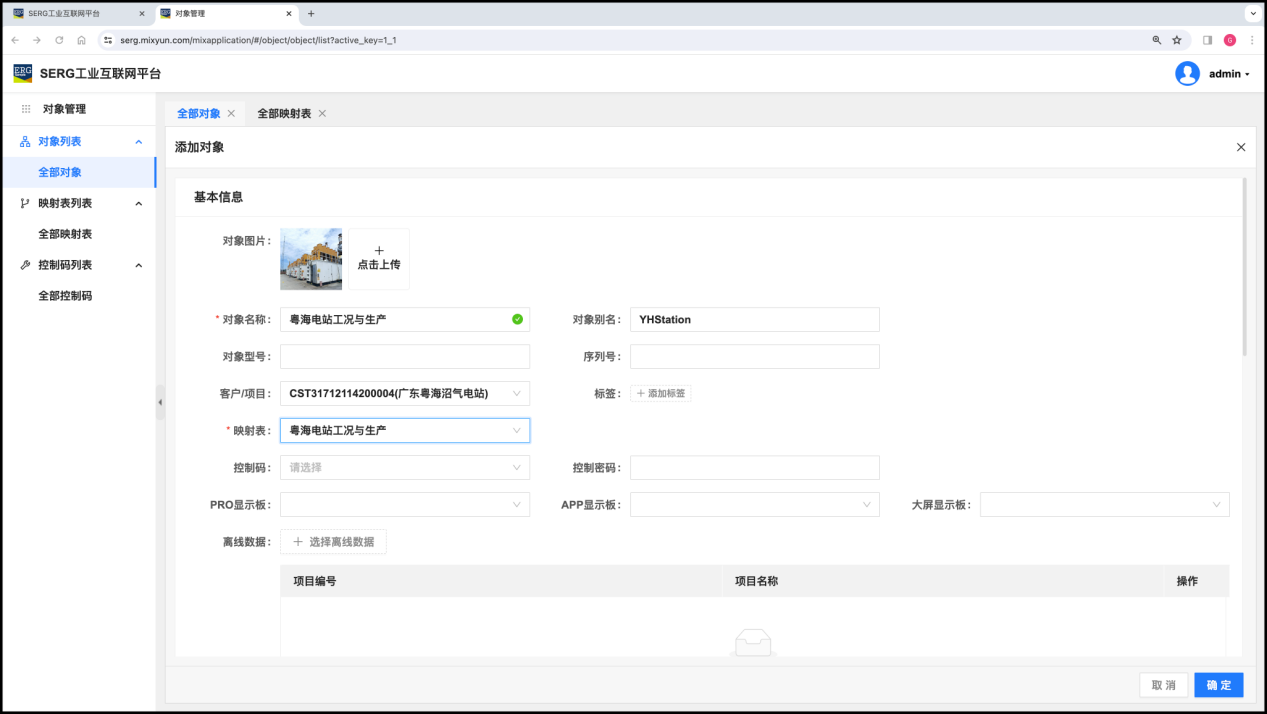Click the 点击上传 plus upload box
The image size is (1267, 714).
(379, 259)
